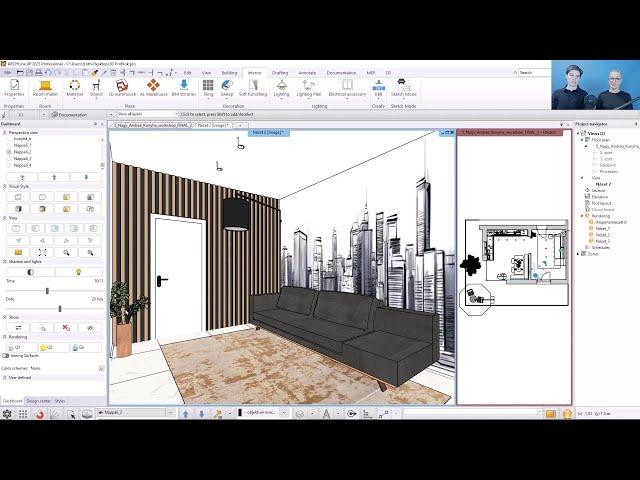Adjust the Date slider handle
The height and width of the screenshot is (480, 640).
click(x=60, y=309)
